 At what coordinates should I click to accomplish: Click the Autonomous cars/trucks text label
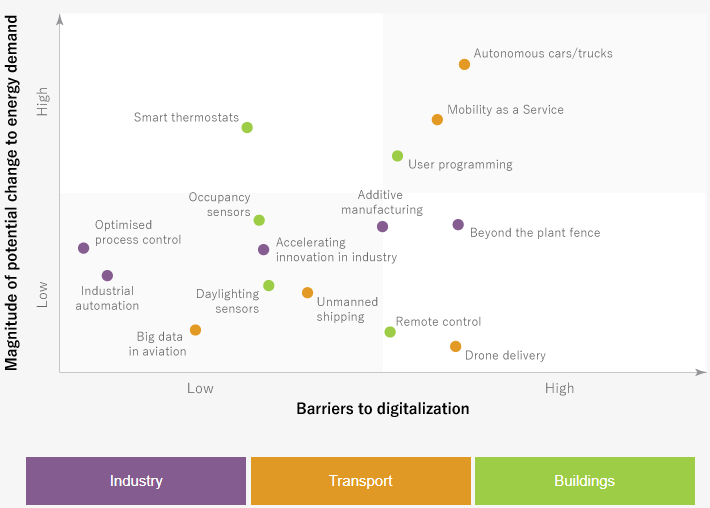point(543,53)
